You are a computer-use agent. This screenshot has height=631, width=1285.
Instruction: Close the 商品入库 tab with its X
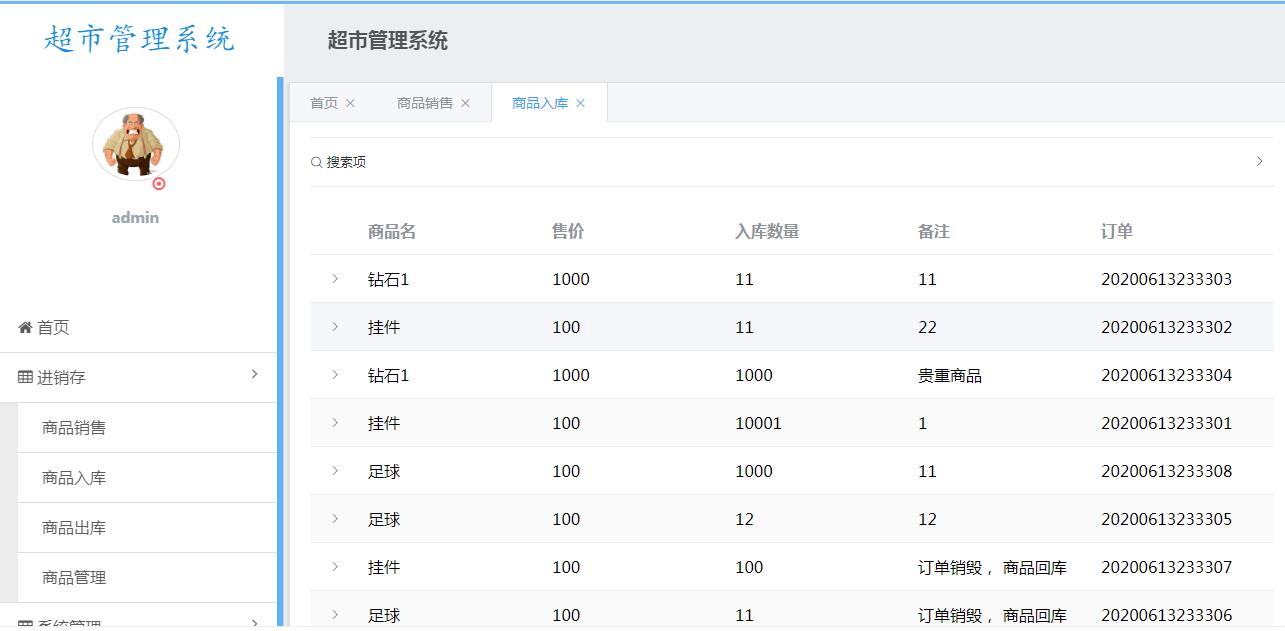(580, 103)
